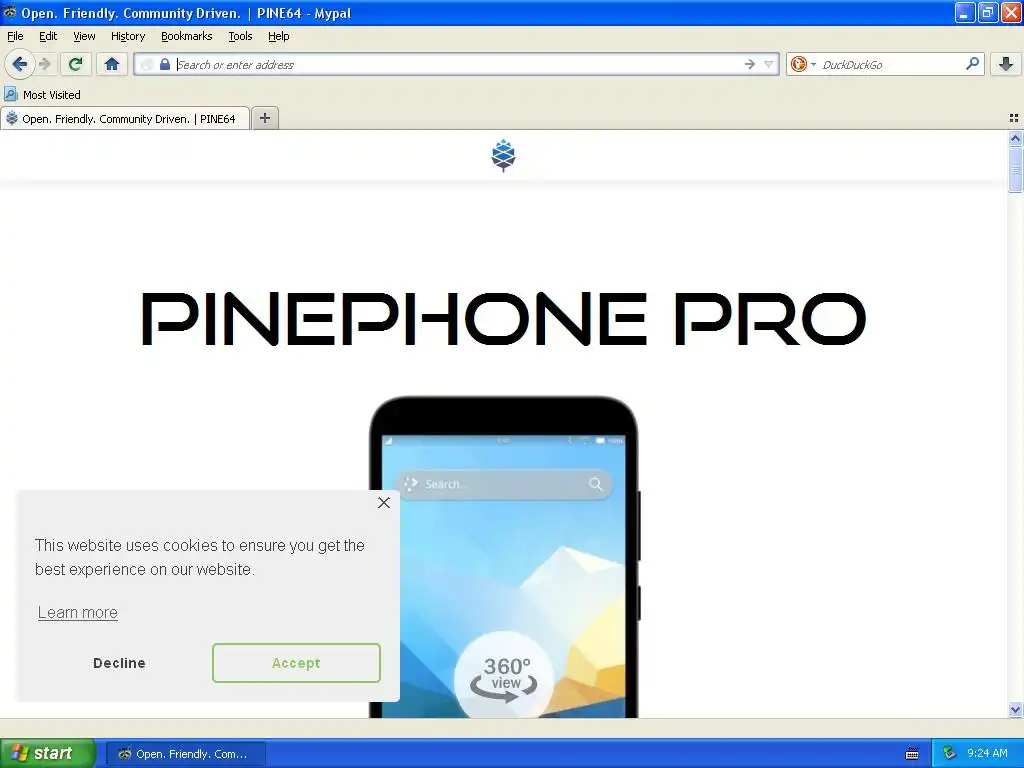The width and height of the screenshot is (1024, 768).
Task: Open the File menu
Action: (15, 36)
